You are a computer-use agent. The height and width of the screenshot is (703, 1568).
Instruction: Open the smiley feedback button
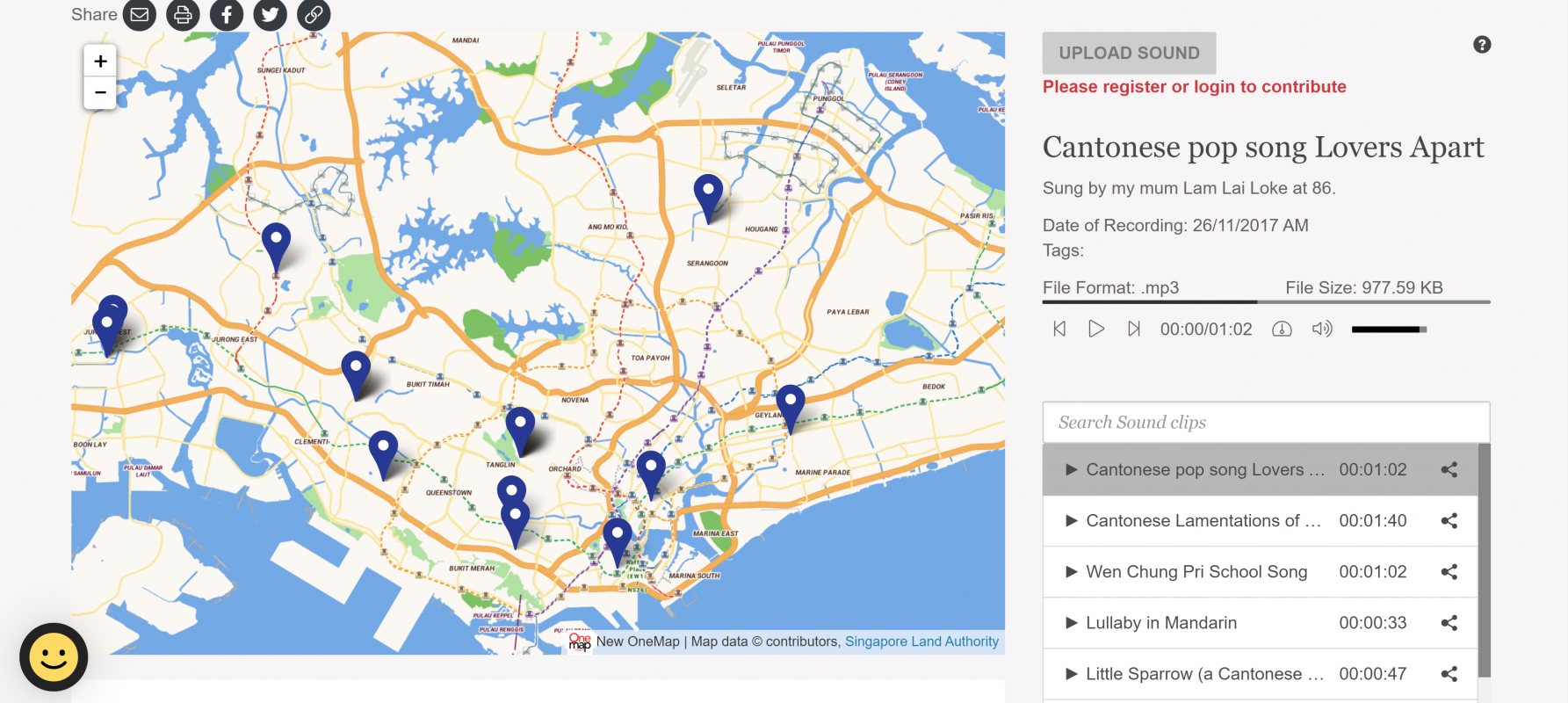54,657
